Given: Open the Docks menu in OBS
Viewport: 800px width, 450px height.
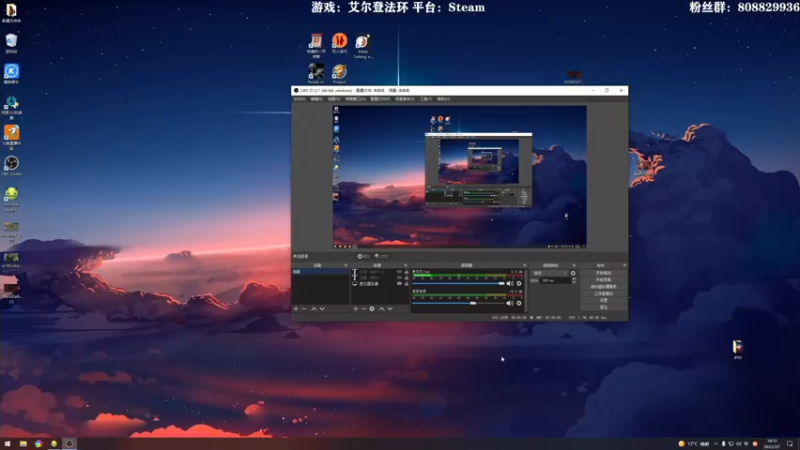Looking at the screenshot, I should click(x=356, y=99).
